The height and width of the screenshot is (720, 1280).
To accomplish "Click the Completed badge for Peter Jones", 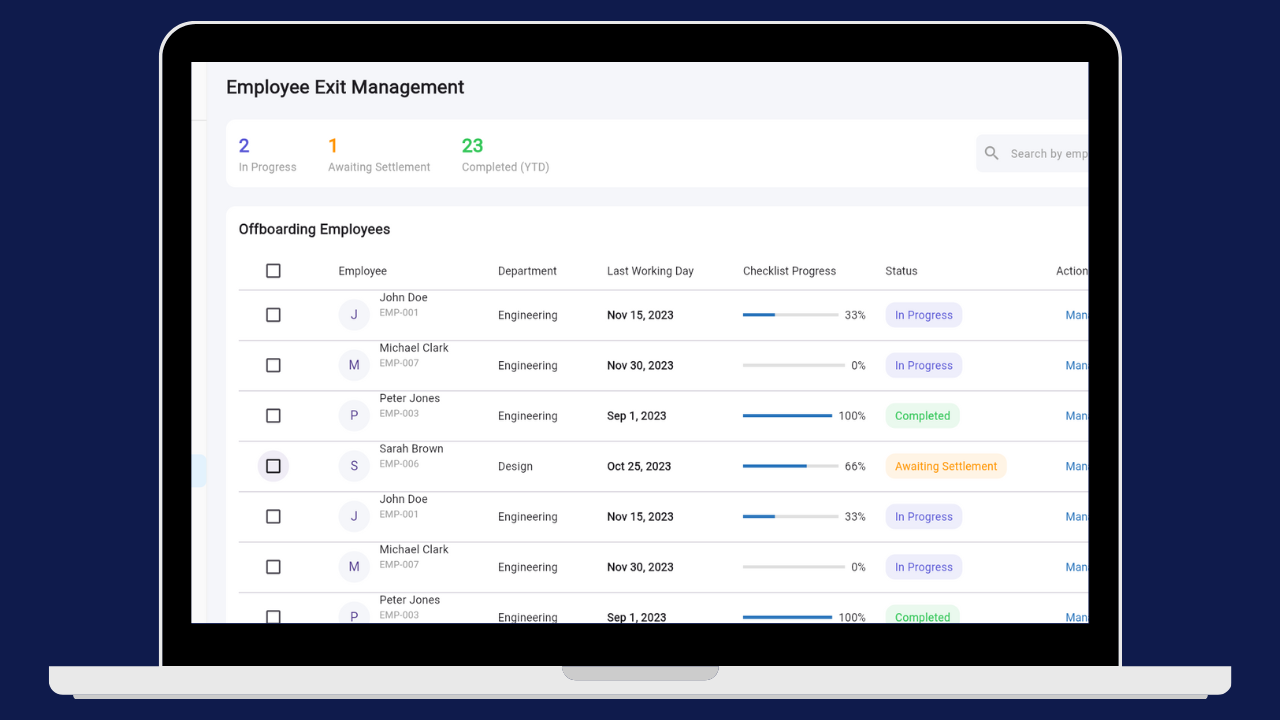I will coord(921,415).
